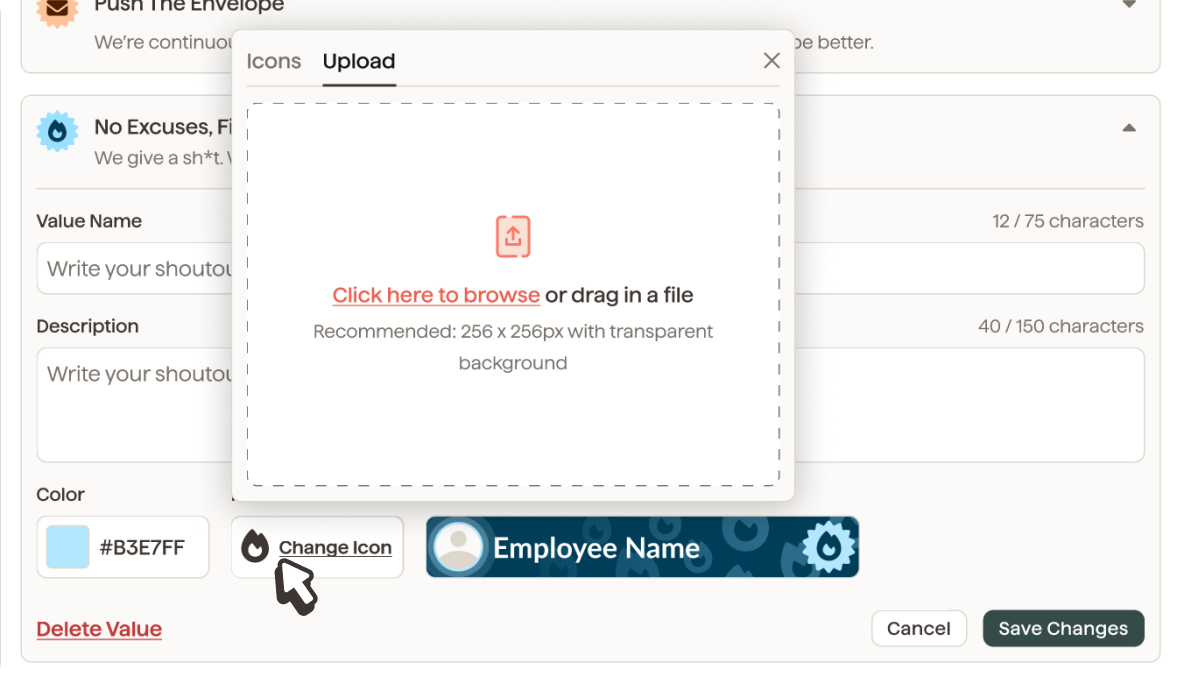
Task: Click the Cancel button
Action: (x=919, y=628)
